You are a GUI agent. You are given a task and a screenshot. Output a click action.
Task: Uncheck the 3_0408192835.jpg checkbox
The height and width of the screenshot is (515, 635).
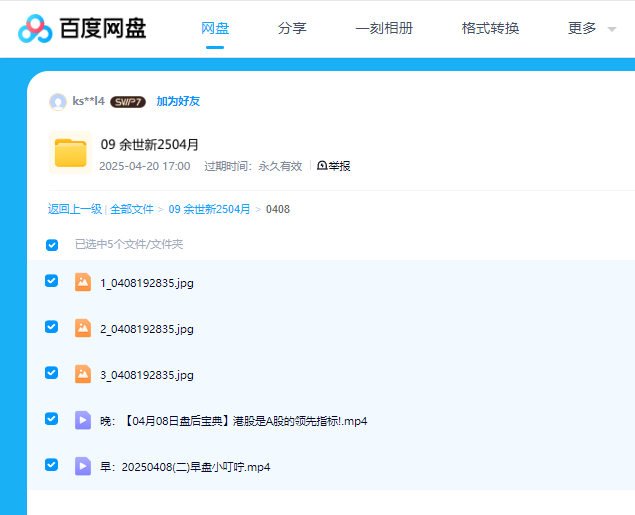pos(52,373)
